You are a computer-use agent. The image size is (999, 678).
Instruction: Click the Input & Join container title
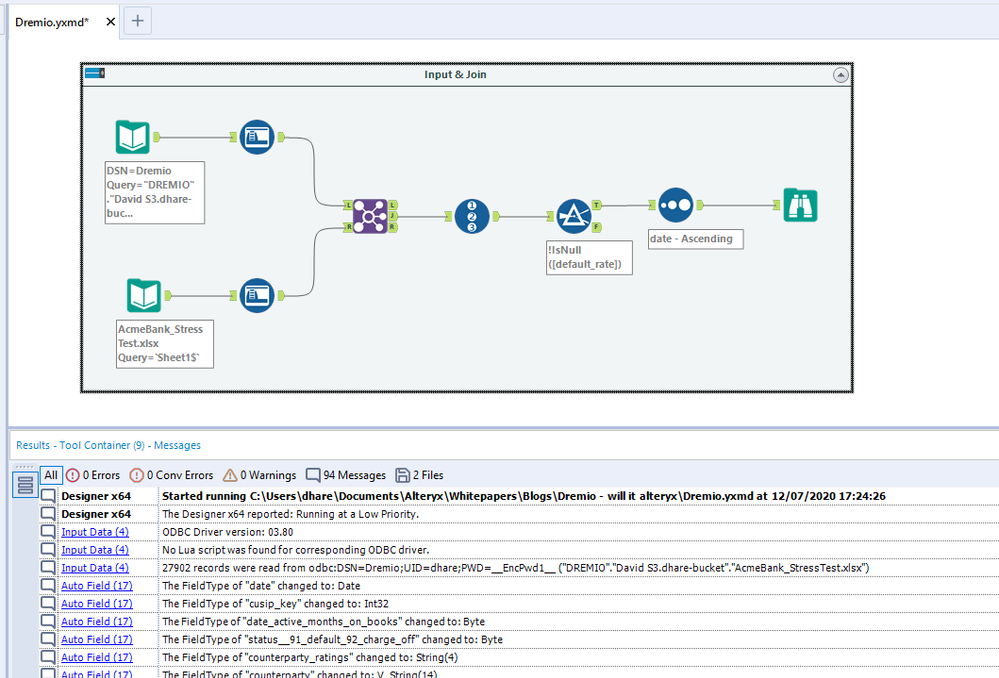click(456, 75)
